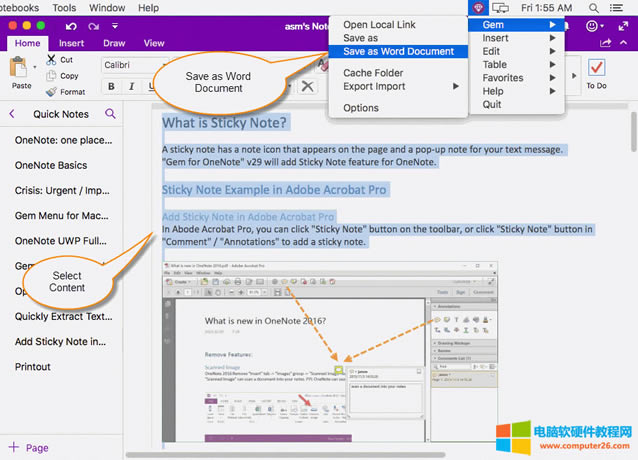
Task: Add a new Page
Action: click(x=29, y=447)
